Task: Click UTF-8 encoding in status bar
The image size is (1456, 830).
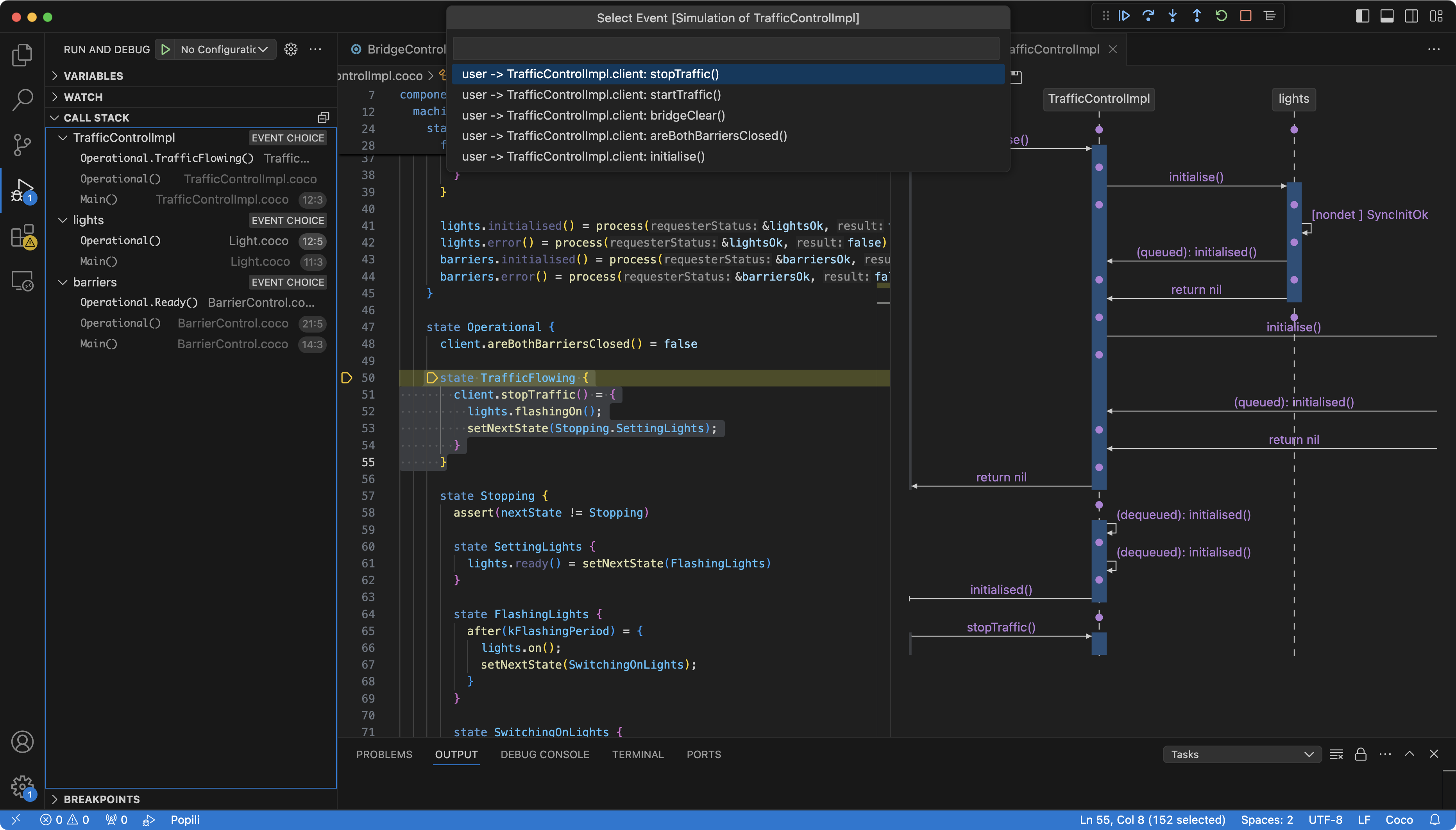Action: click(1325, 820)
